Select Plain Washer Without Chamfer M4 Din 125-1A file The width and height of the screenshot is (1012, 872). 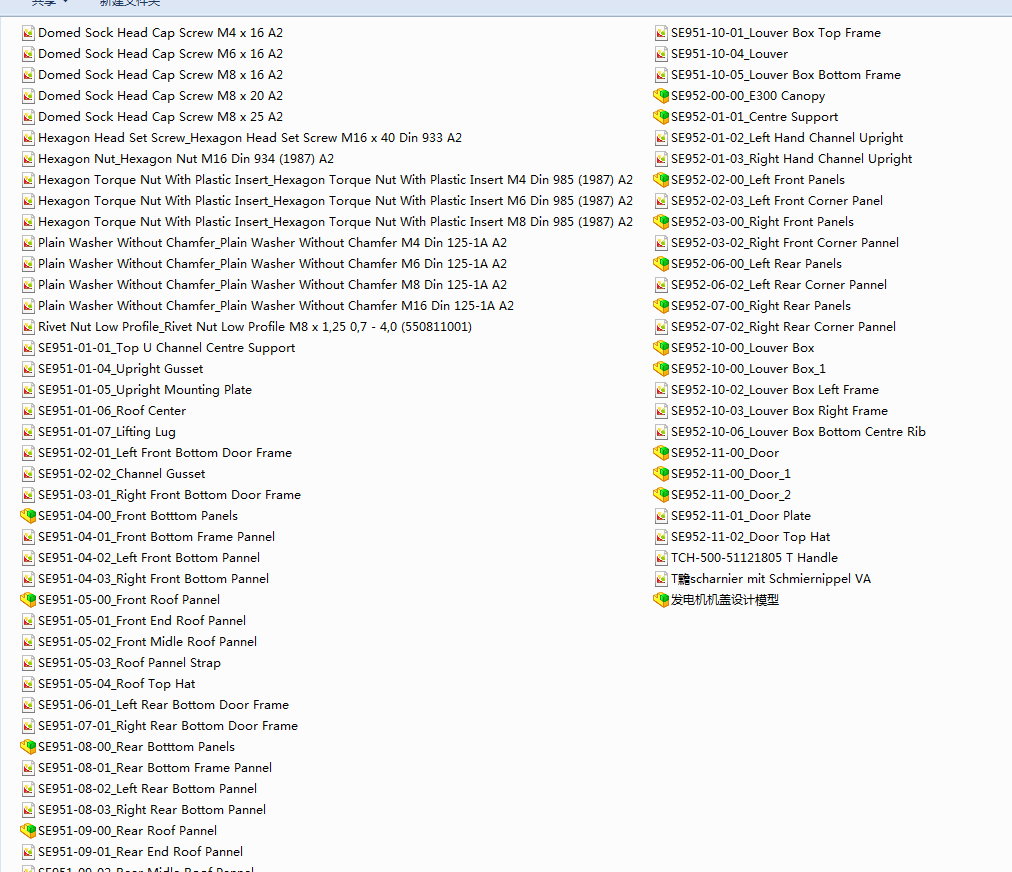click(272, 243)
